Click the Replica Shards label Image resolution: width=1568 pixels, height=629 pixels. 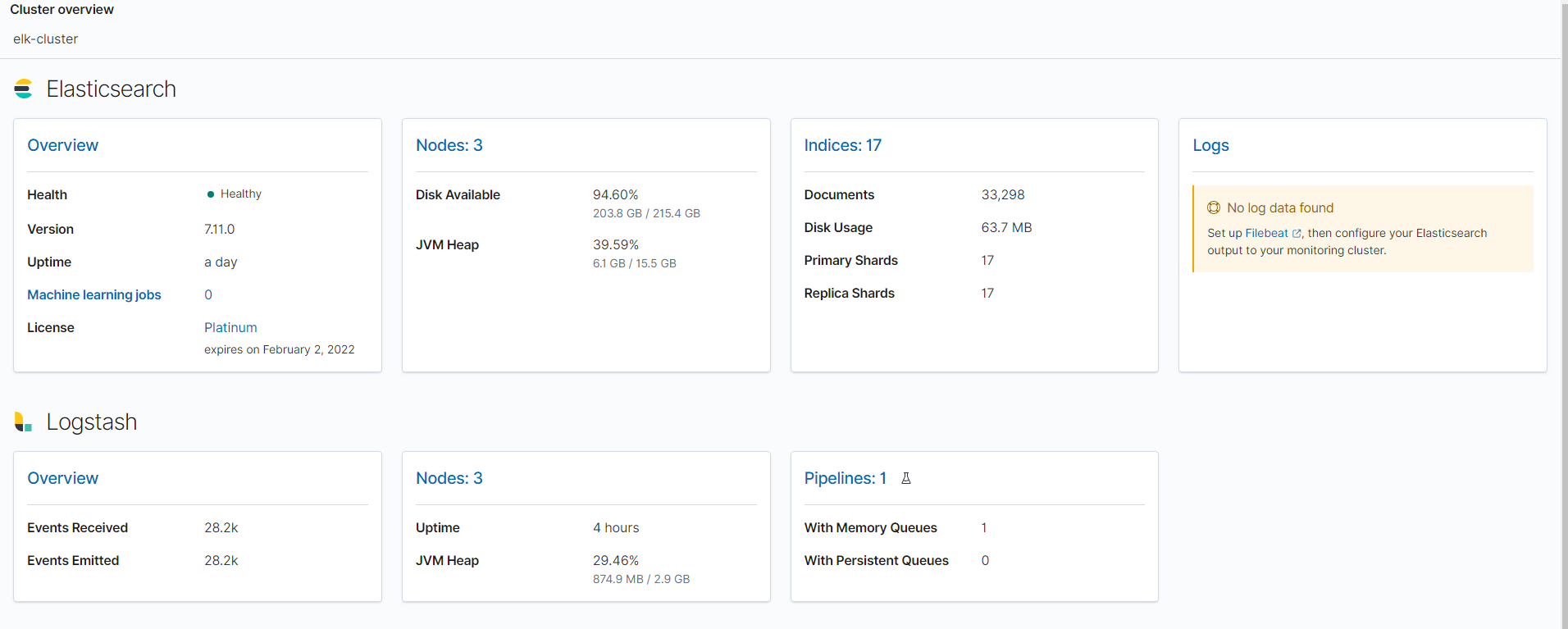coord(850,293)
